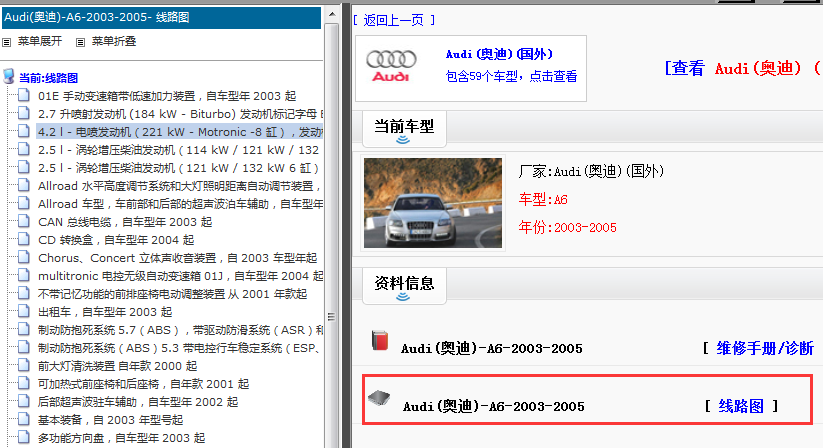823x448 pixels.
Task: Click the 当前:线路图 root node label
Action: point(48,78)
